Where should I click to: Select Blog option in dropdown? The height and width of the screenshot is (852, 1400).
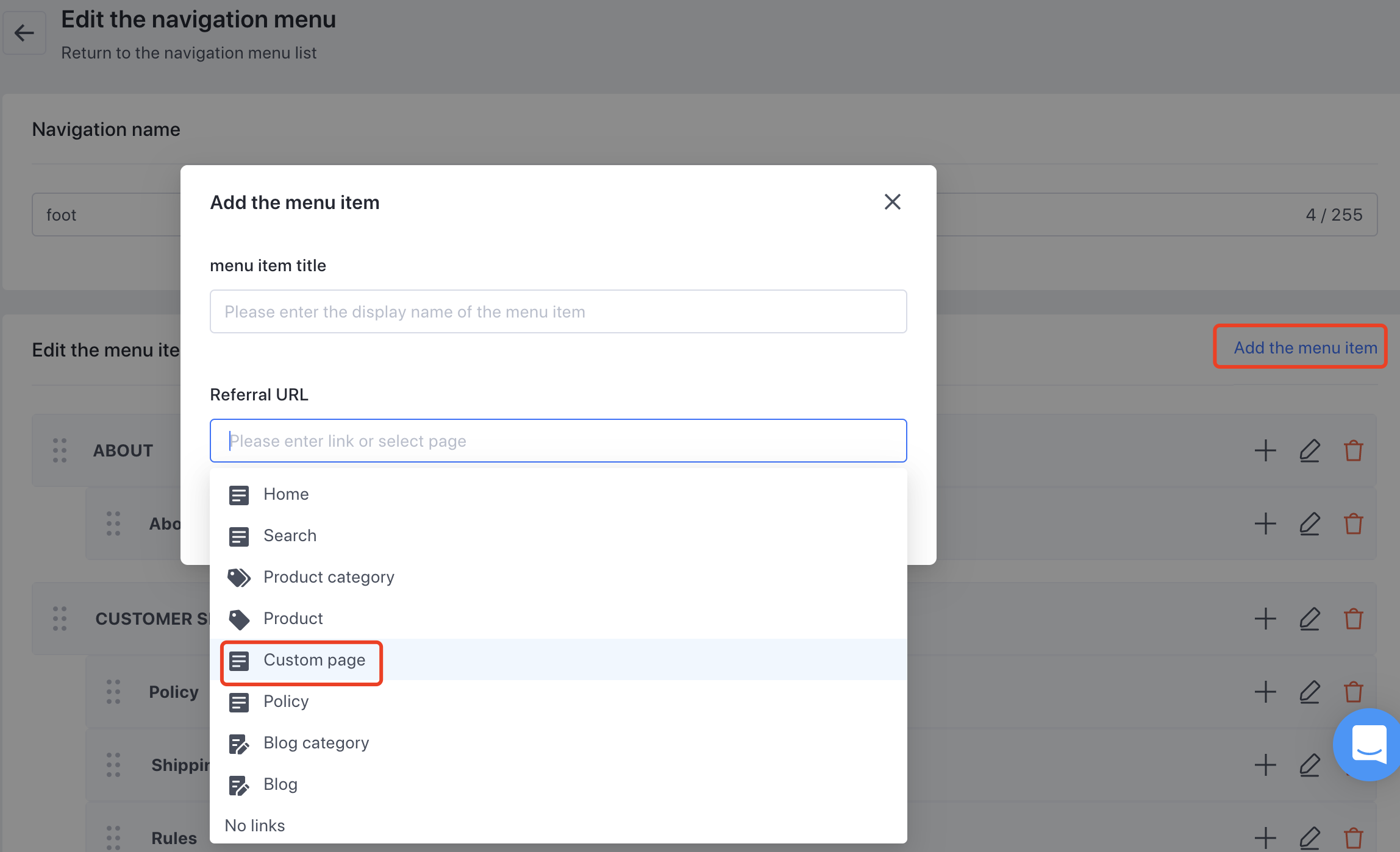pos(280,784)
